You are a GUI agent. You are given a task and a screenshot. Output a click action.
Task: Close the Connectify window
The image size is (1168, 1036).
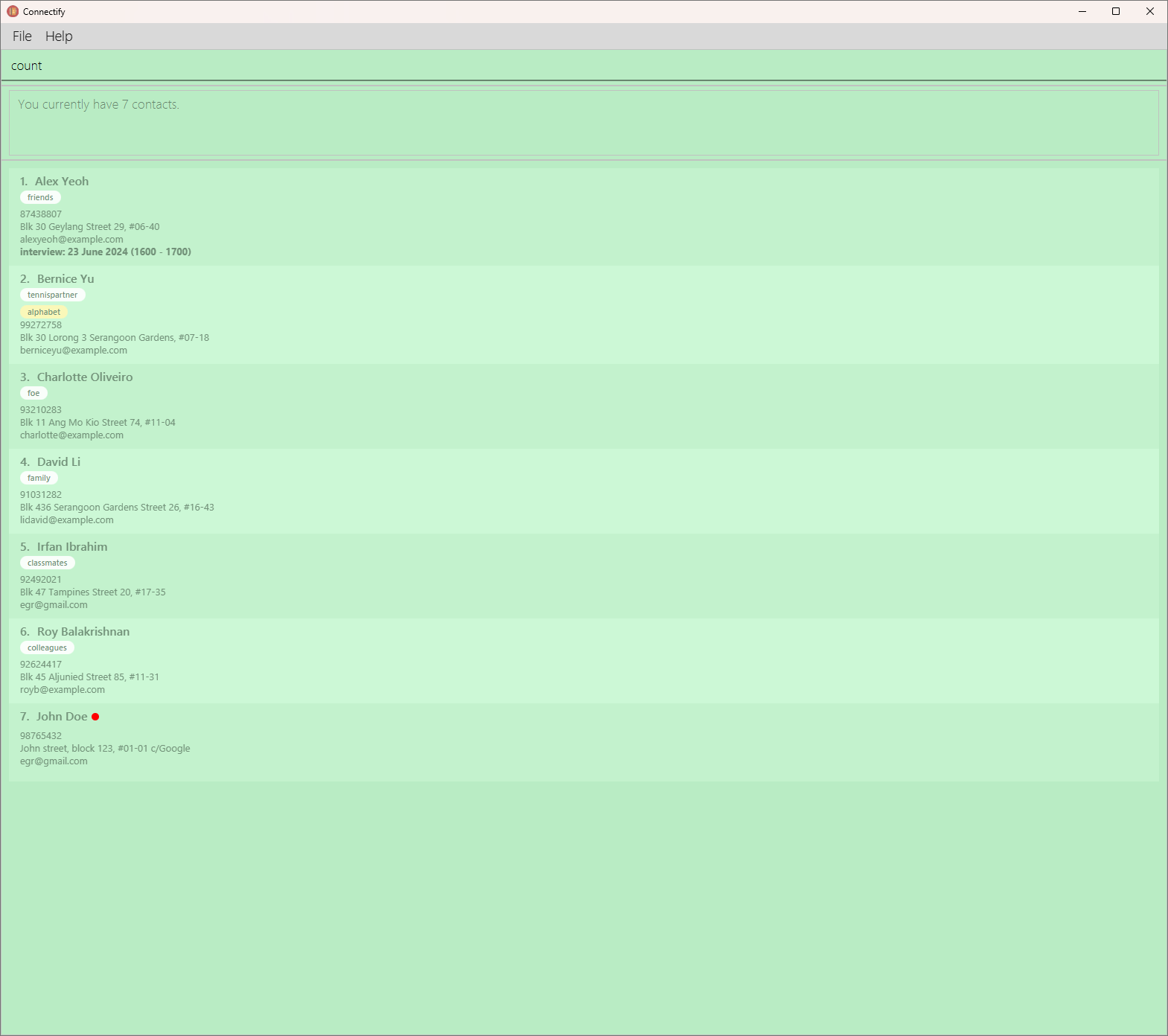click(x=1150, y=11)
